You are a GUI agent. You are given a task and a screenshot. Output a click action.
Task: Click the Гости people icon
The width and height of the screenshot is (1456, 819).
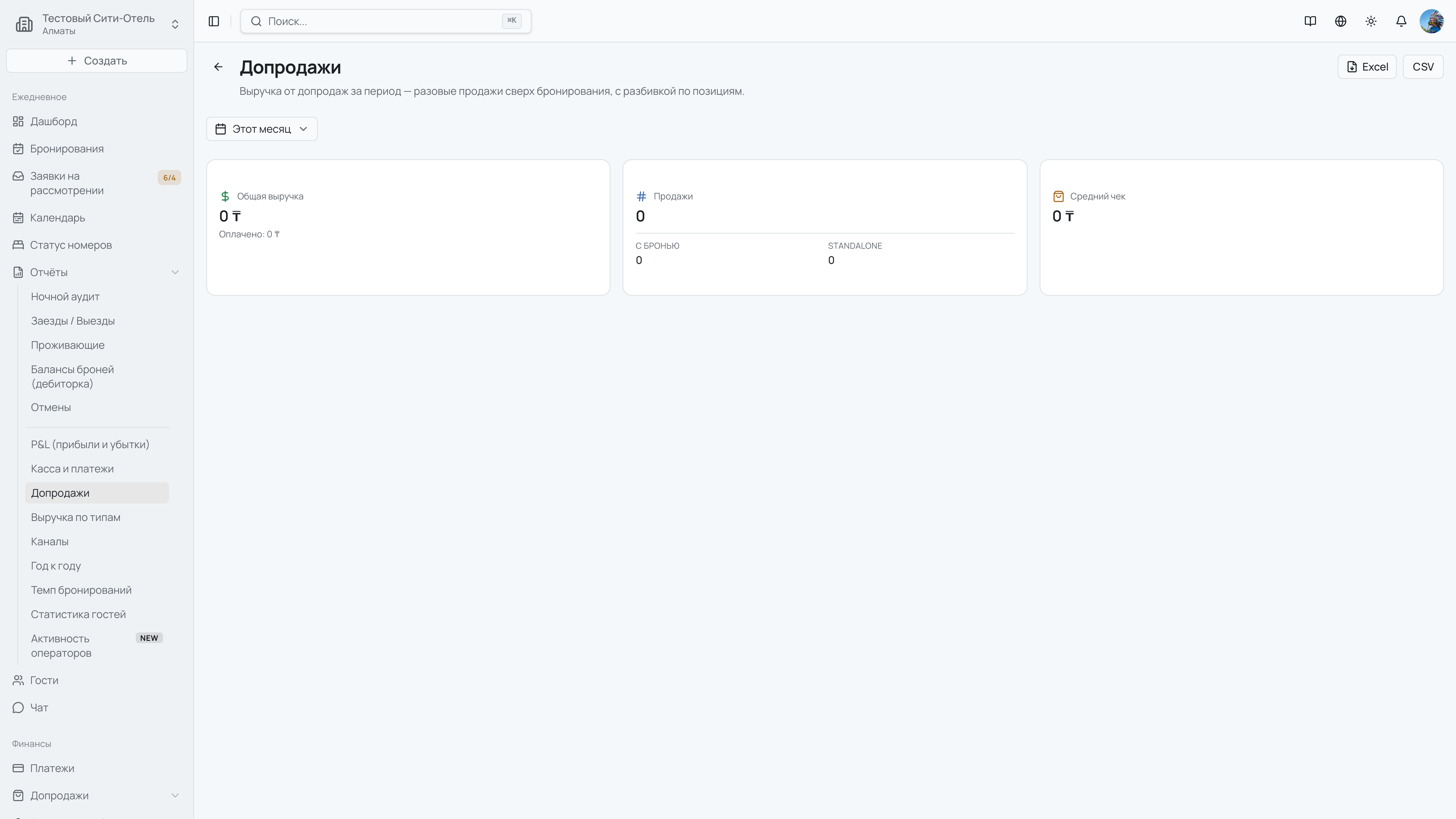(18, 681)
